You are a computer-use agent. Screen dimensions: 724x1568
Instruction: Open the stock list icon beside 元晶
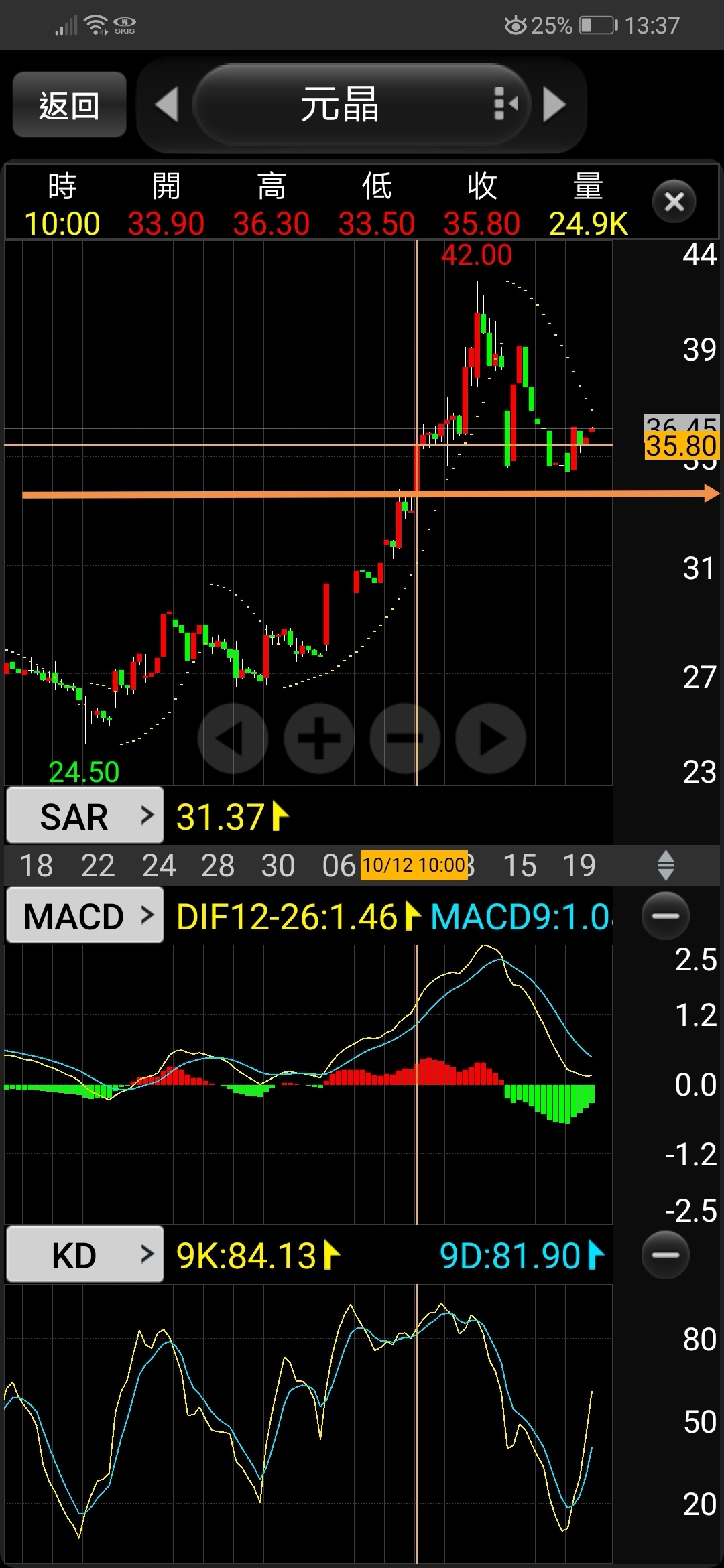tap(505, 104)
